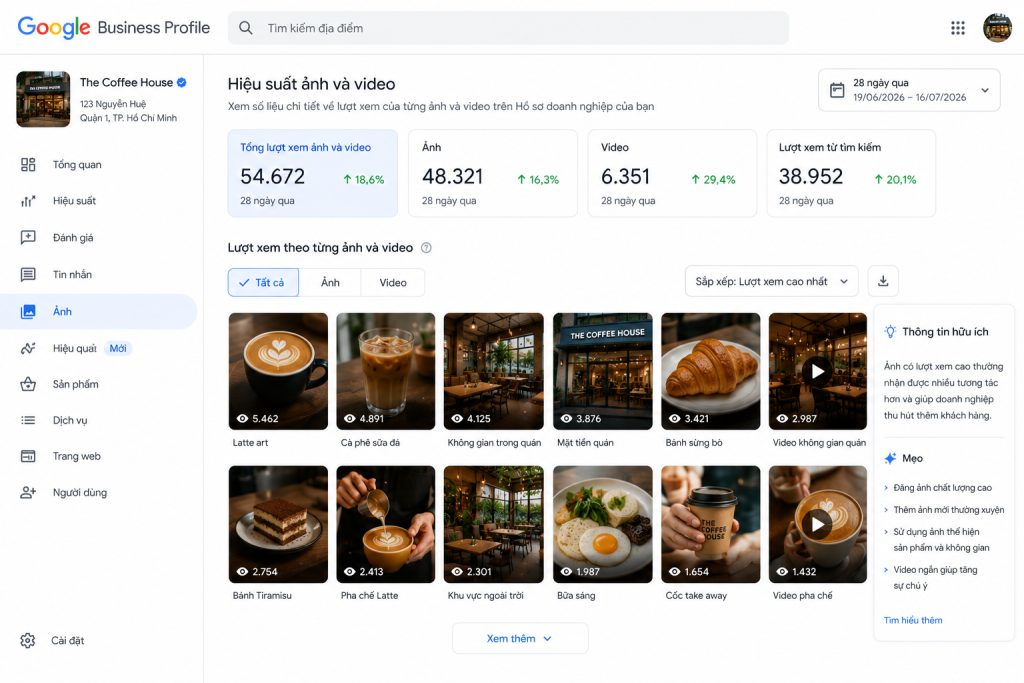1024x683 pixels.
Task: Play the Video pha chế clip
Action: point(818,524)
